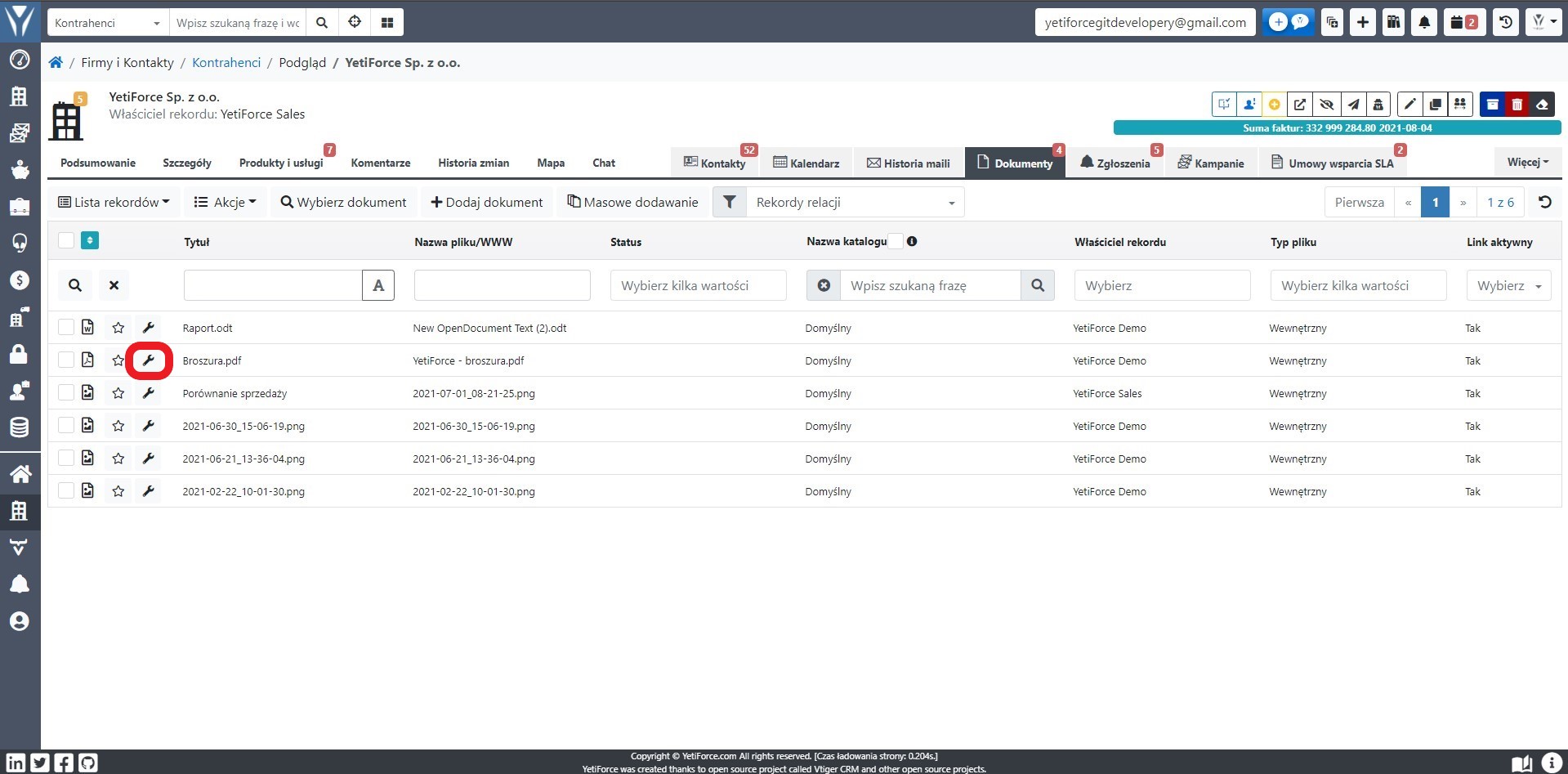
Task: Expand the Akcje dropdown
Action: coord(225,202)
